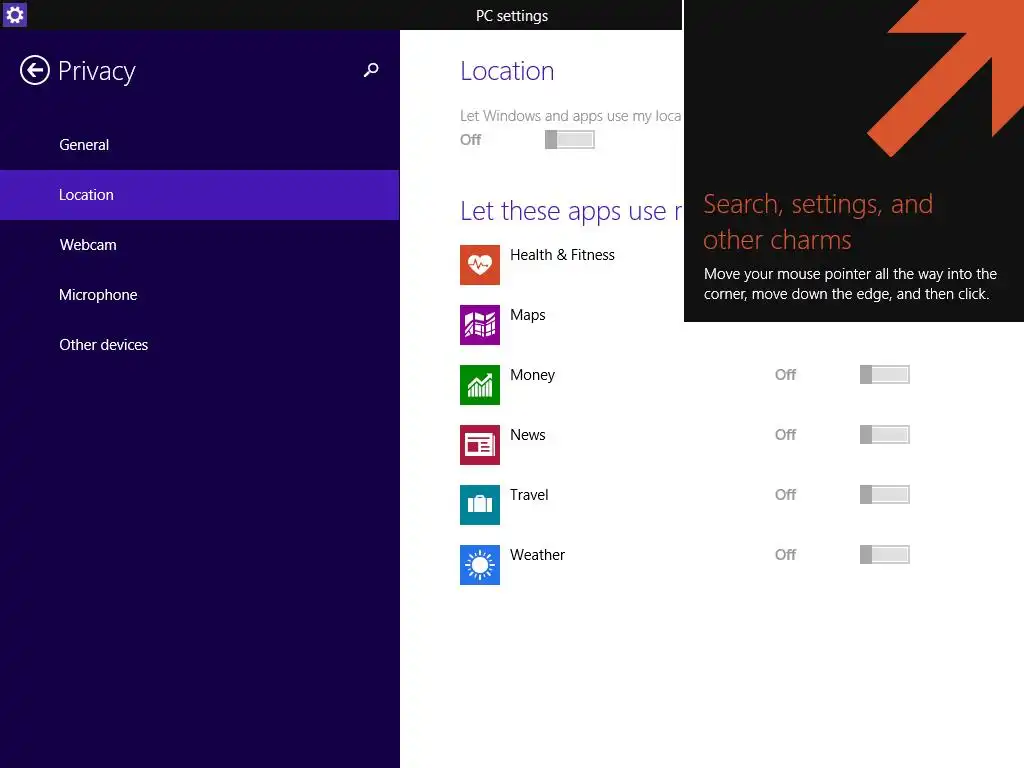This screenshot has width=1024, height=768.
Task: Select the Health & Fitness app icon
Action: (479, 264)
